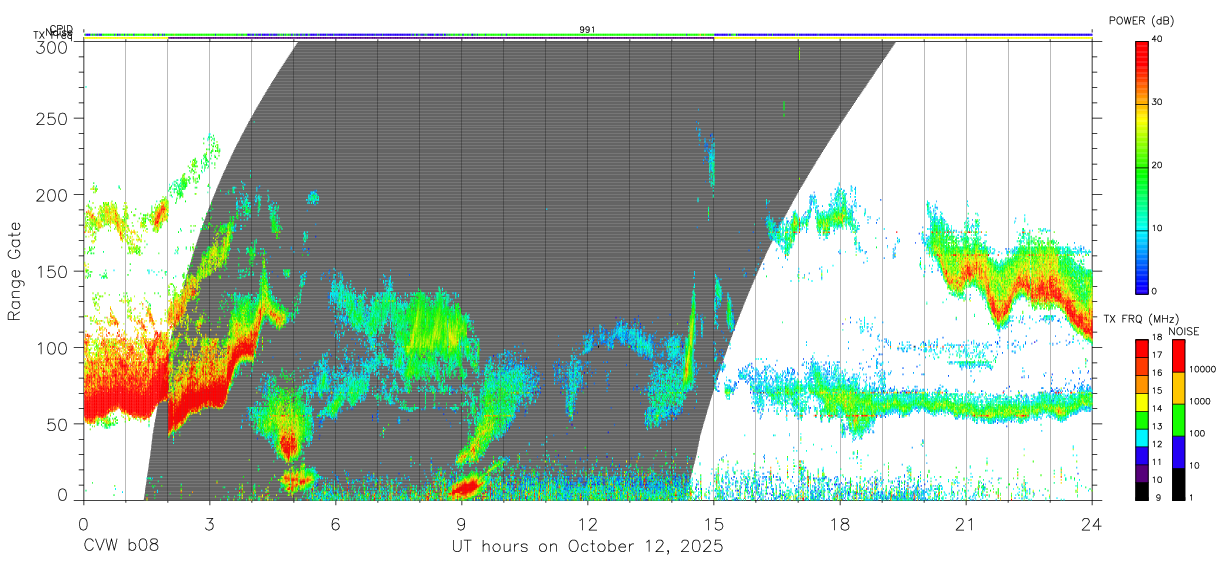
Task: Click the 300 tick label on the Range Gate axis
Action: pyautogui.click(x=53, y=46)
